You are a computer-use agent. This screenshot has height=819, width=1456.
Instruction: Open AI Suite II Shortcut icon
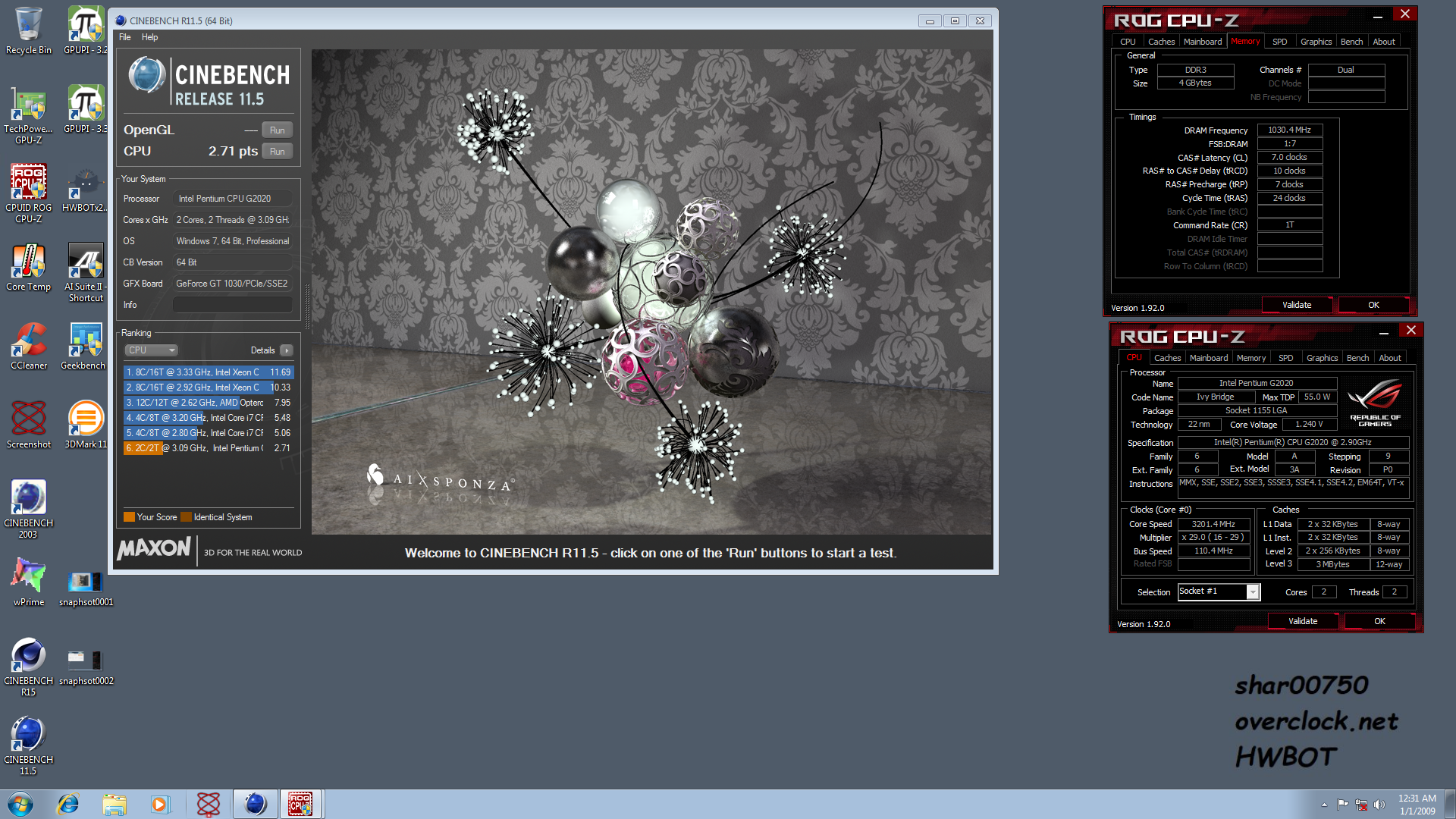click(86, 273)
